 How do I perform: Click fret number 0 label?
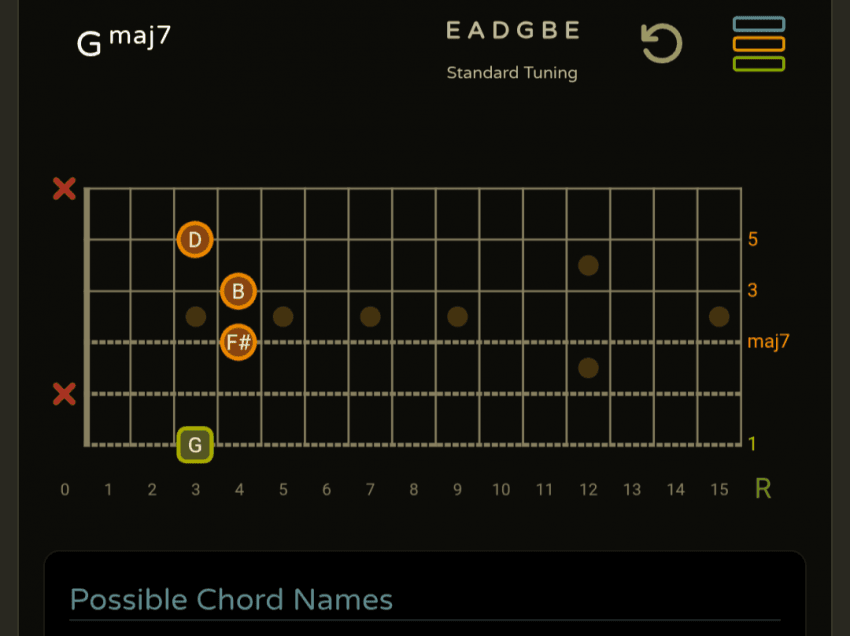(65, 490)
